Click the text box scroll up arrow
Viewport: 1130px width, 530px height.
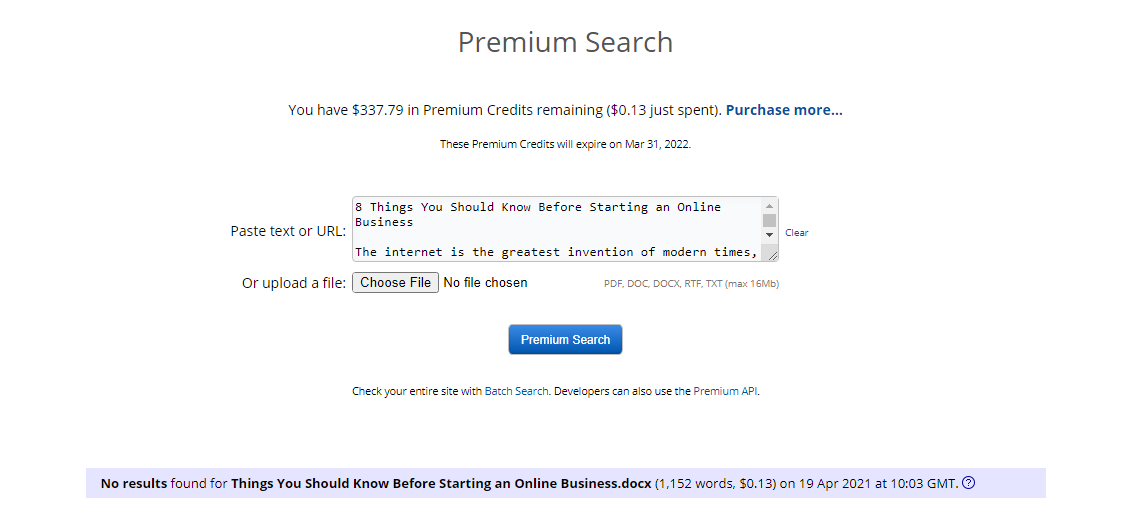point(769,206)
